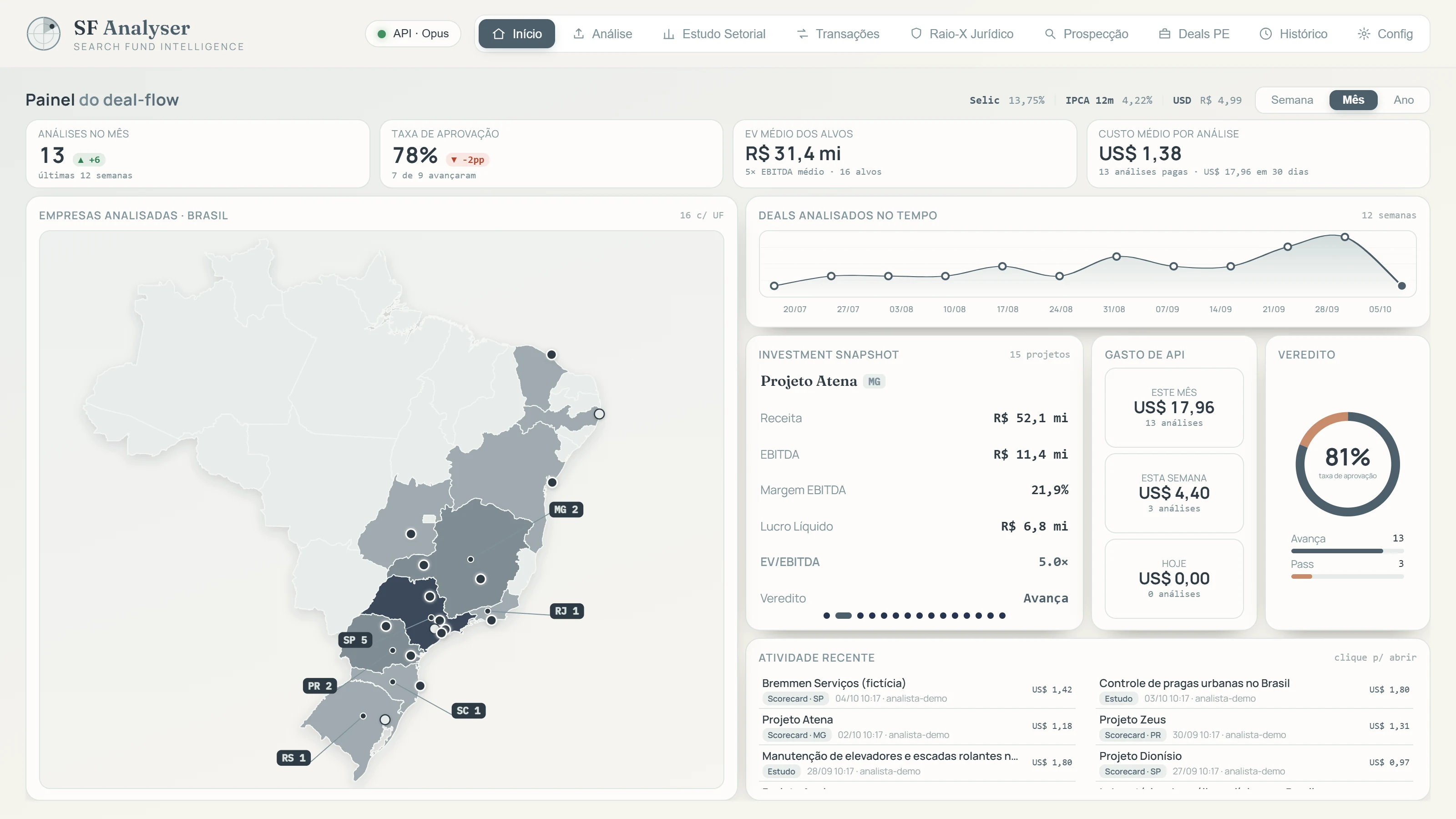Open the Deals PE tab label
The height and width of the screenshot is (819, 1456).
point(1204,34)
